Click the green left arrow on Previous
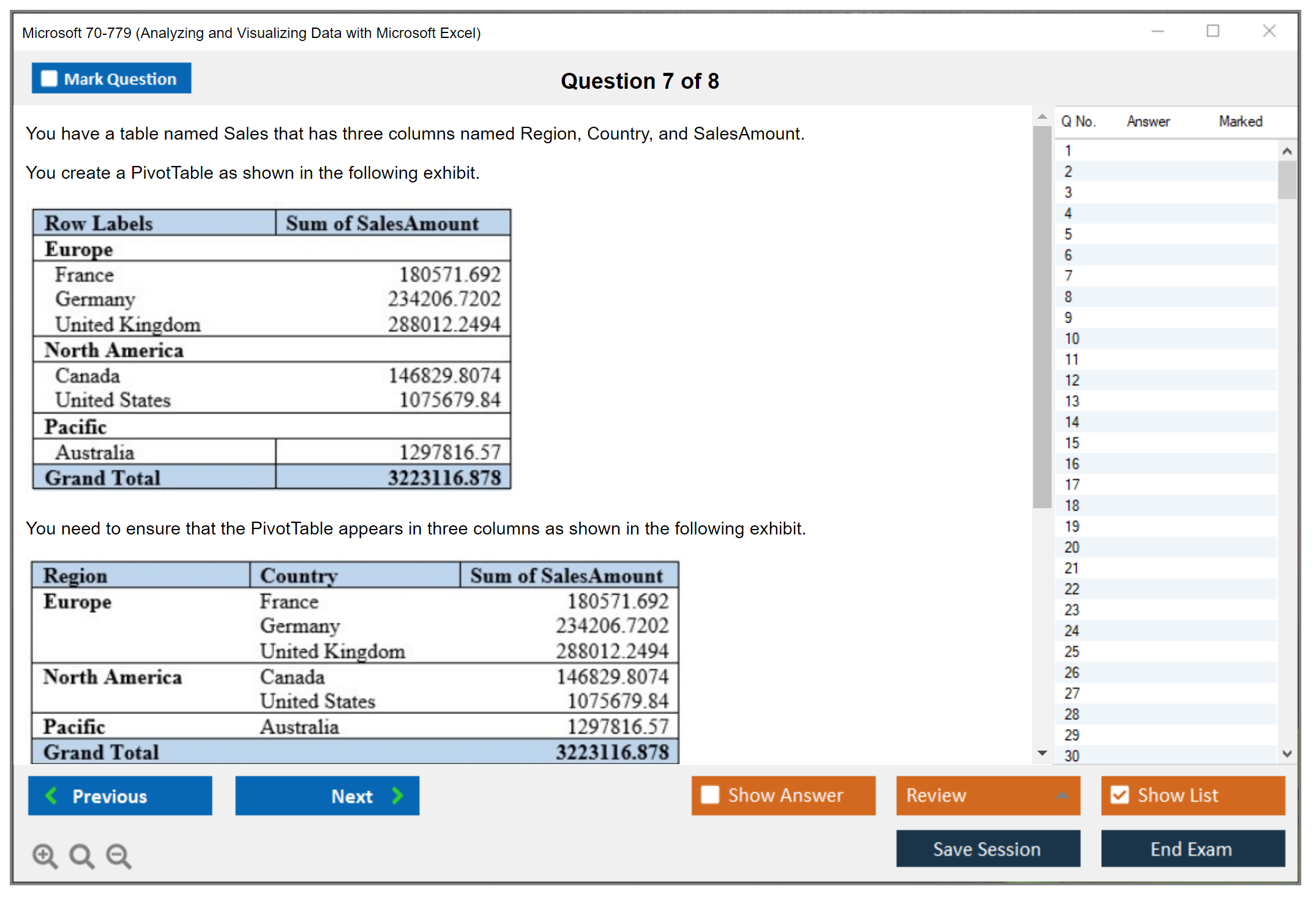Viewport: 1316px width, 900px height. [51, 795]
